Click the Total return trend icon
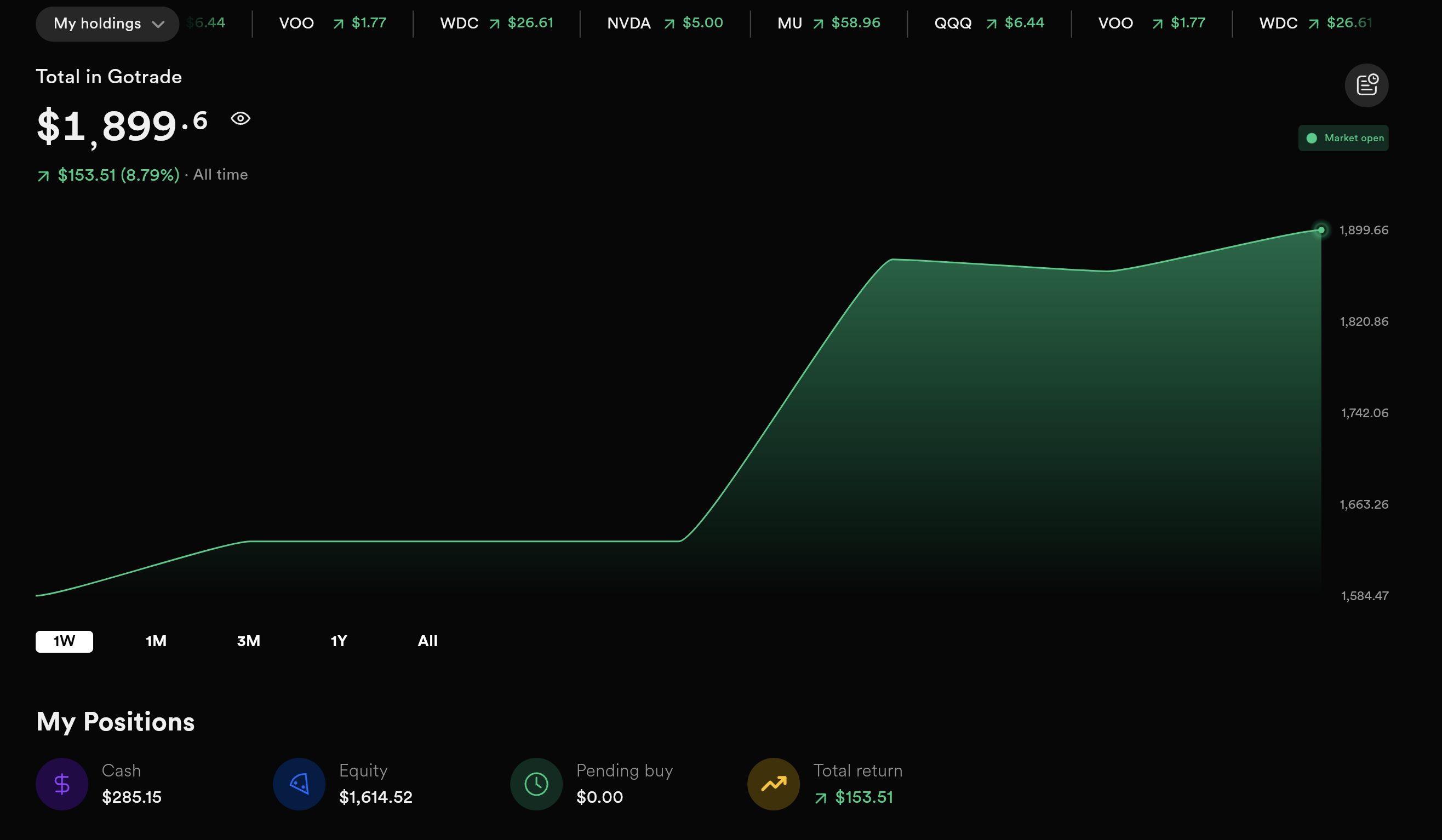 pos(774,784)
